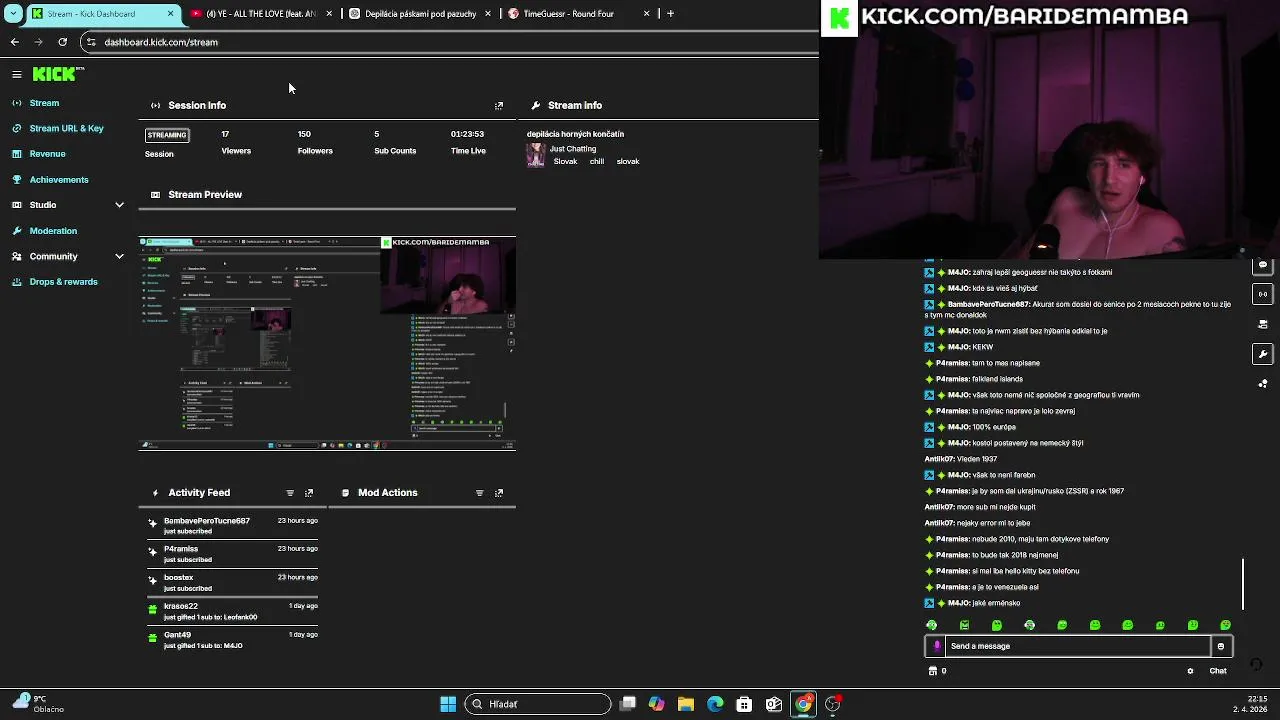Open Task View on taskbar
The image size is (1280, 720).
point(627,704)
